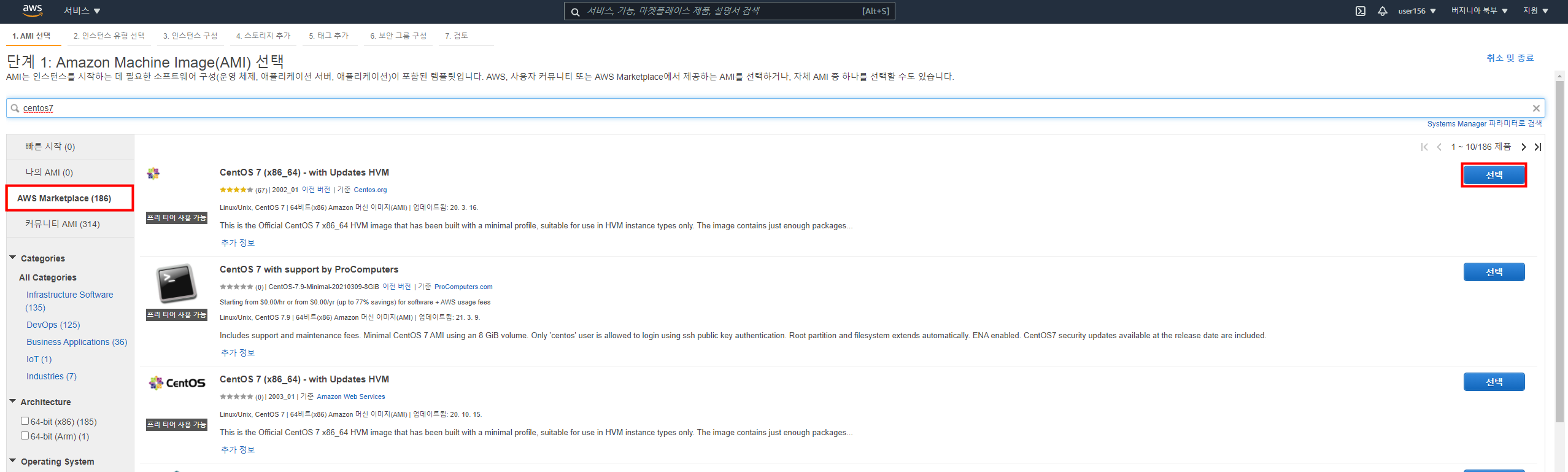The image size is (1568, 472).
Task: Click the AMI search magnifier icon
Action: pyautogui.click(x=15, y=108)
